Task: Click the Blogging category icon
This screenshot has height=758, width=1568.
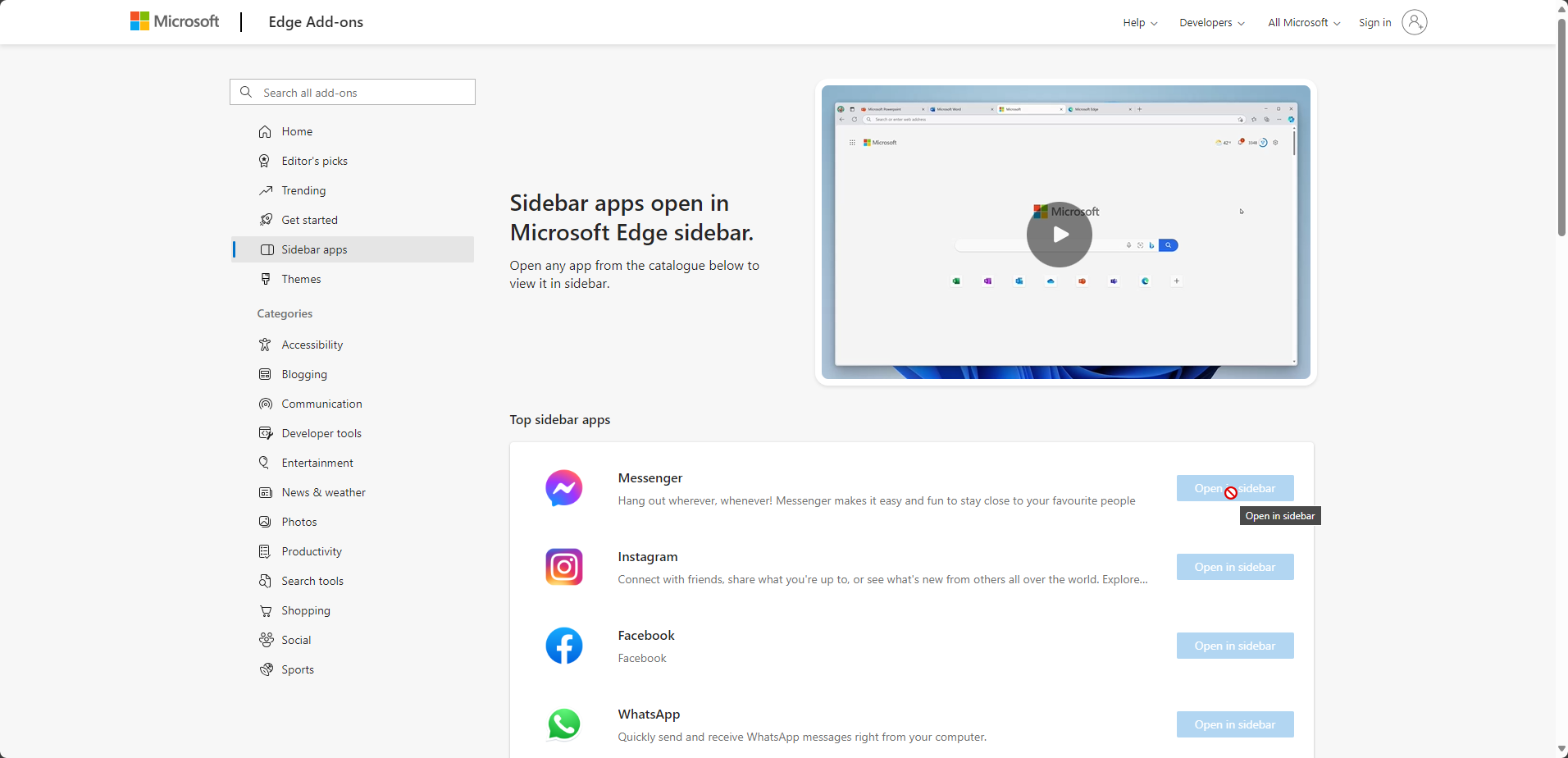Action: coord(265,374)
